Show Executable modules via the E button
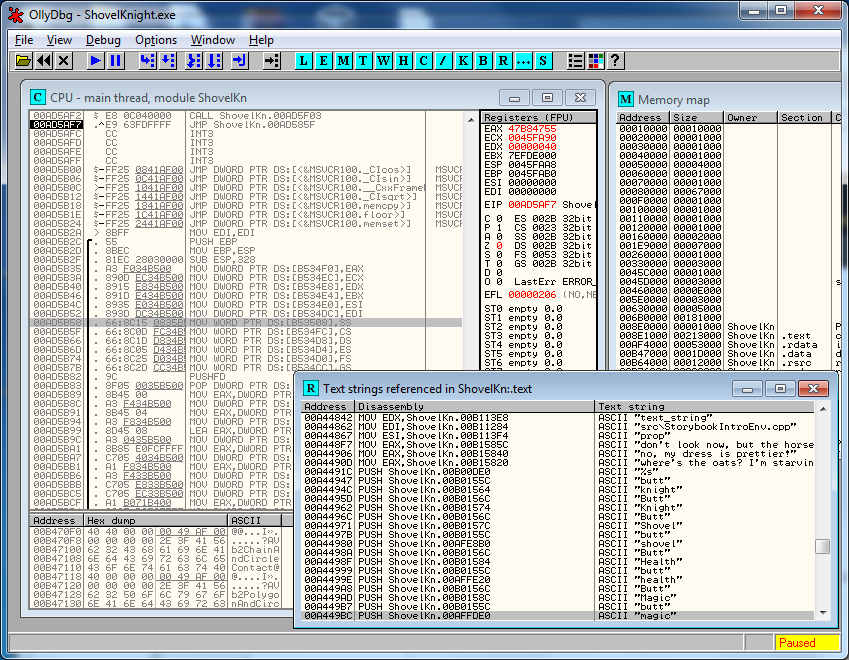Viewport: 849px width, 660px height. tap(323, 61)
